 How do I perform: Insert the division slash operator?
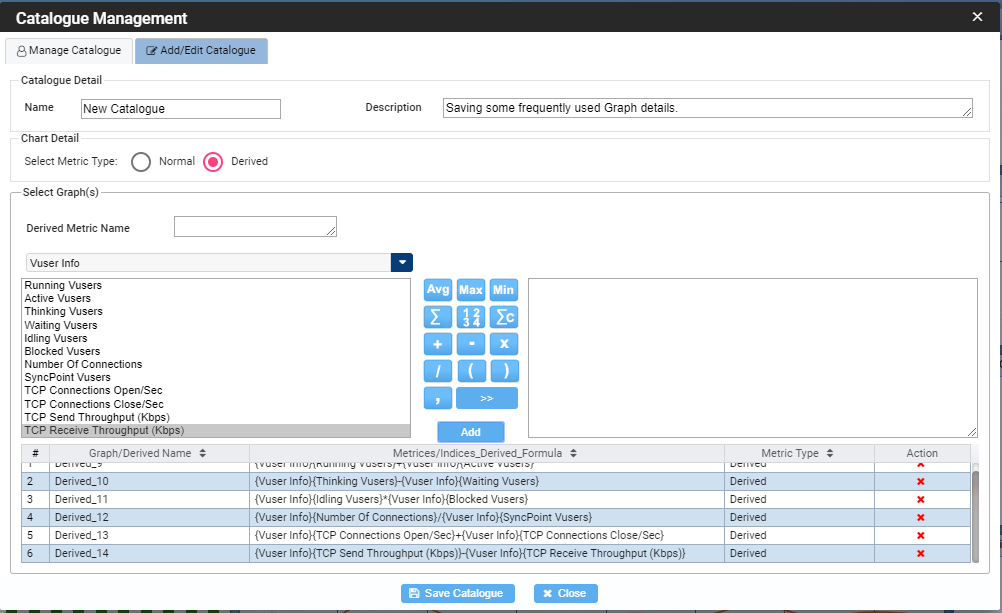[438, 371]
